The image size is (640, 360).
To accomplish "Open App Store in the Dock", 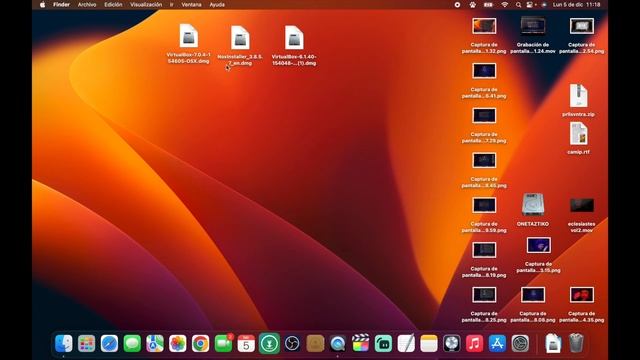I will [x=497, y=344].
